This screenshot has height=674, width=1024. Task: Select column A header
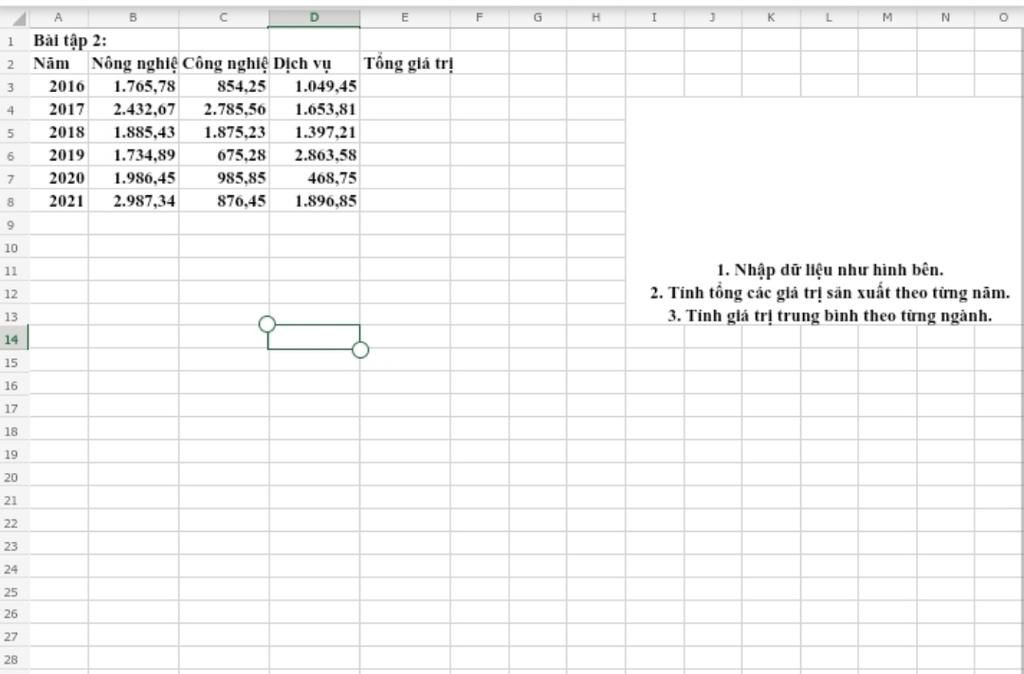pos(59,18)
